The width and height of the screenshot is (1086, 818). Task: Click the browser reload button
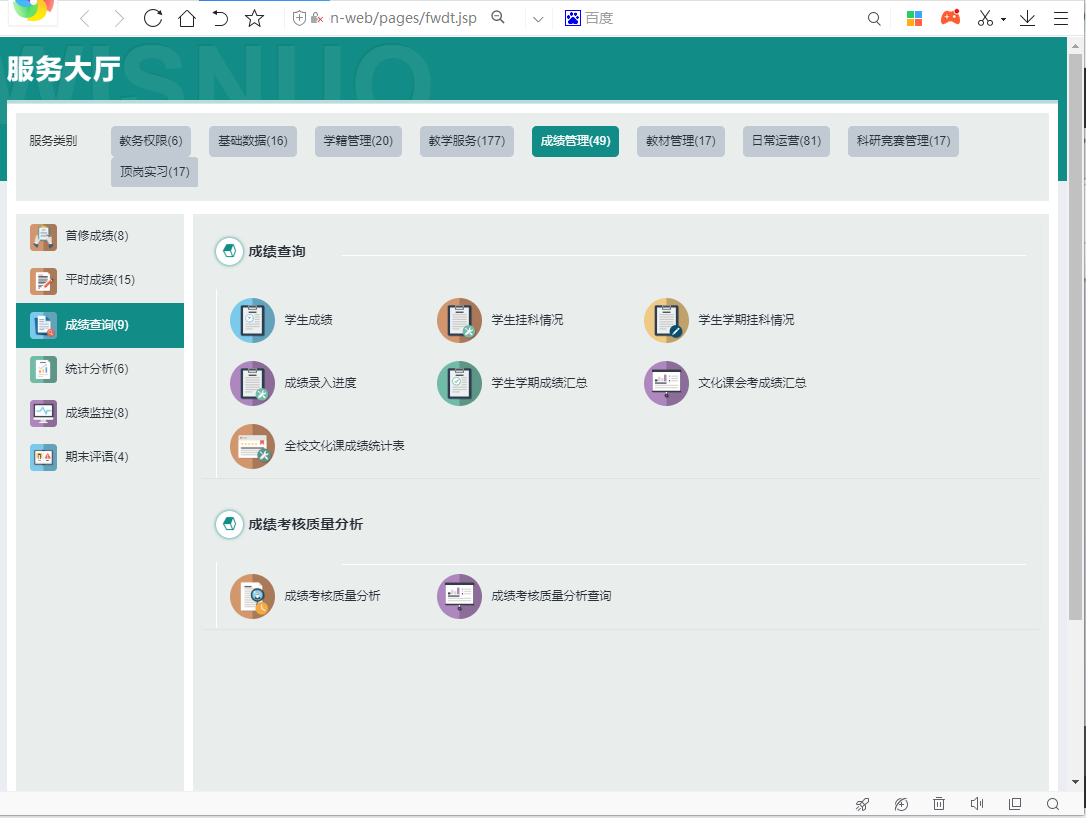153,18
